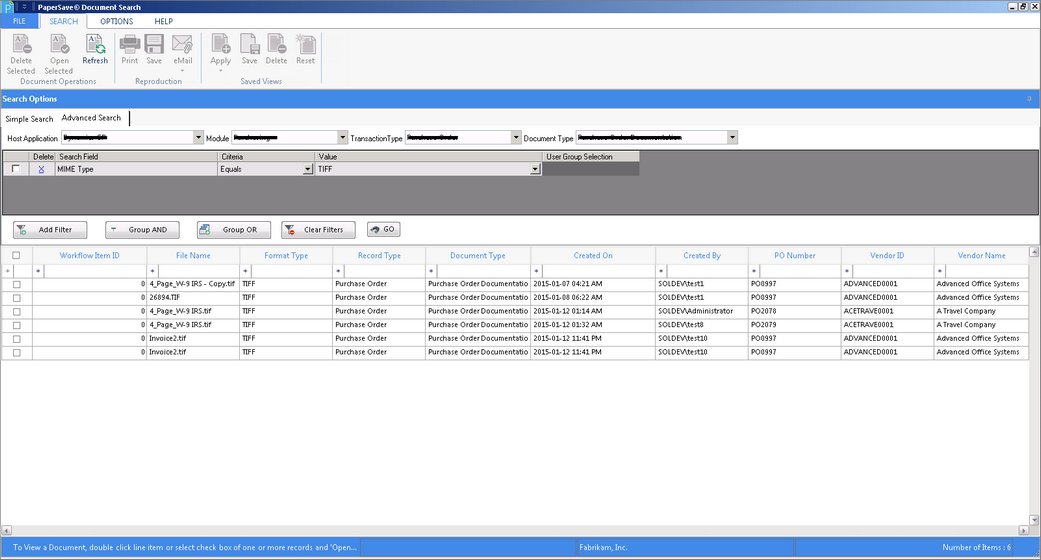This screenshot has height=560, width=1041.
Task: Click the Refresh icon in ribbon
Action: [95, 44]
